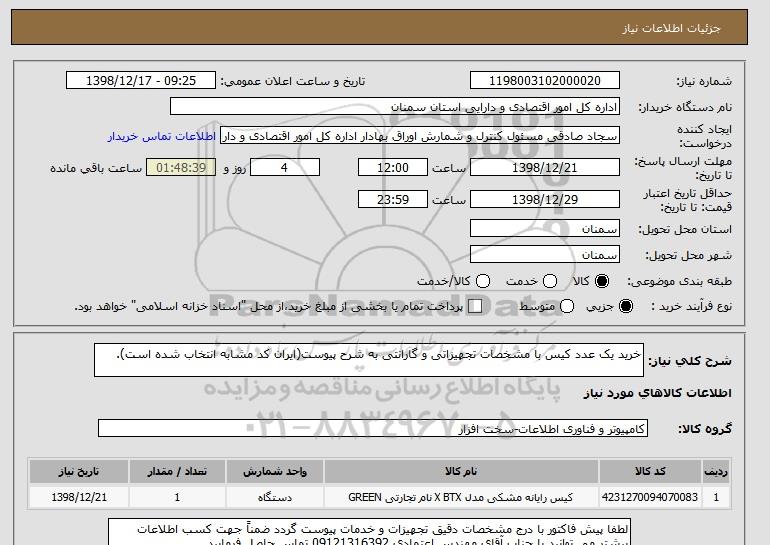Image resolution: width=770 pixels, height=545 pixels.
Task: Click the جزئیات اطلاعات نیاز page header
Action: (x=379, y=27)
